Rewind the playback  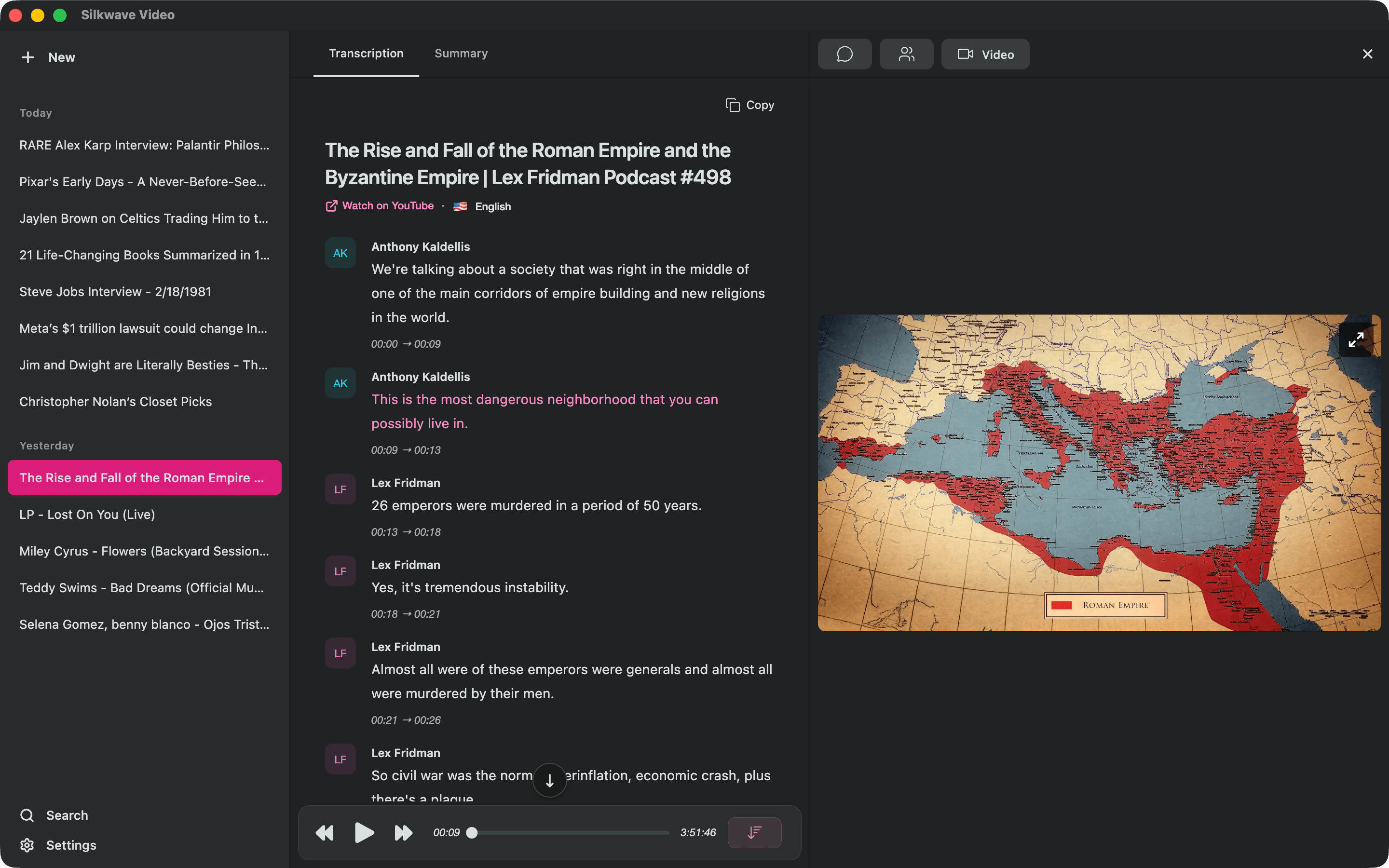click(325, 832)
